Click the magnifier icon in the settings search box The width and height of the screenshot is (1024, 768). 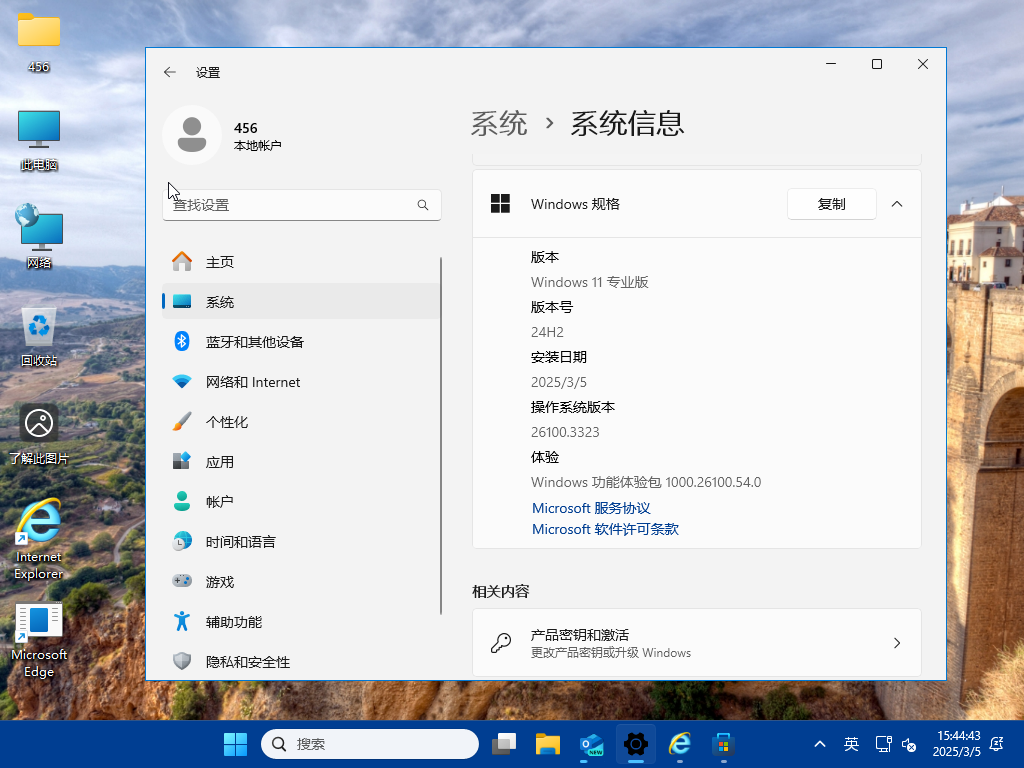tap(423, 205)
